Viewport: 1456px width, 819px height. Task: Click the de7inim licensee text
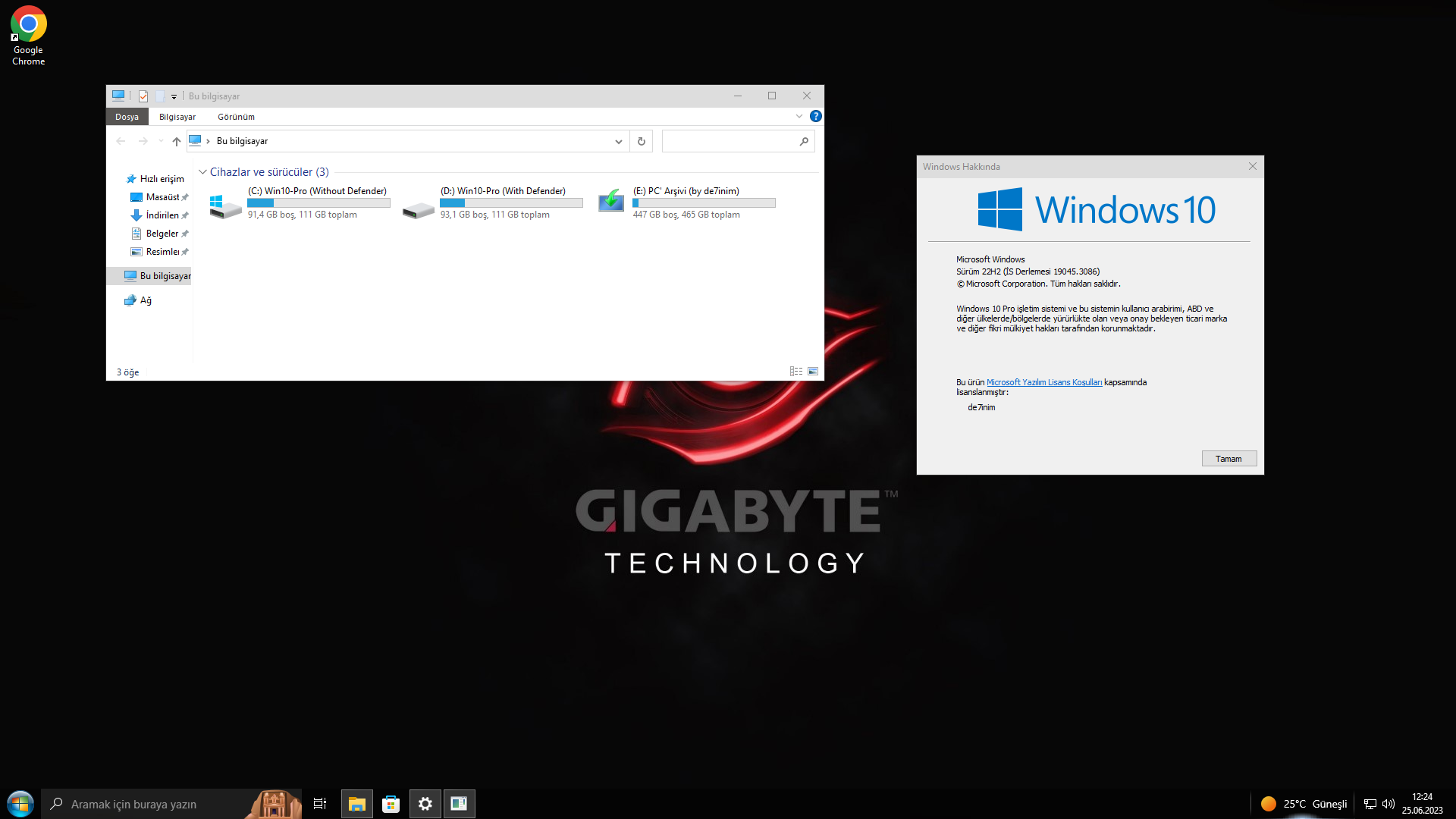(981, 407)
